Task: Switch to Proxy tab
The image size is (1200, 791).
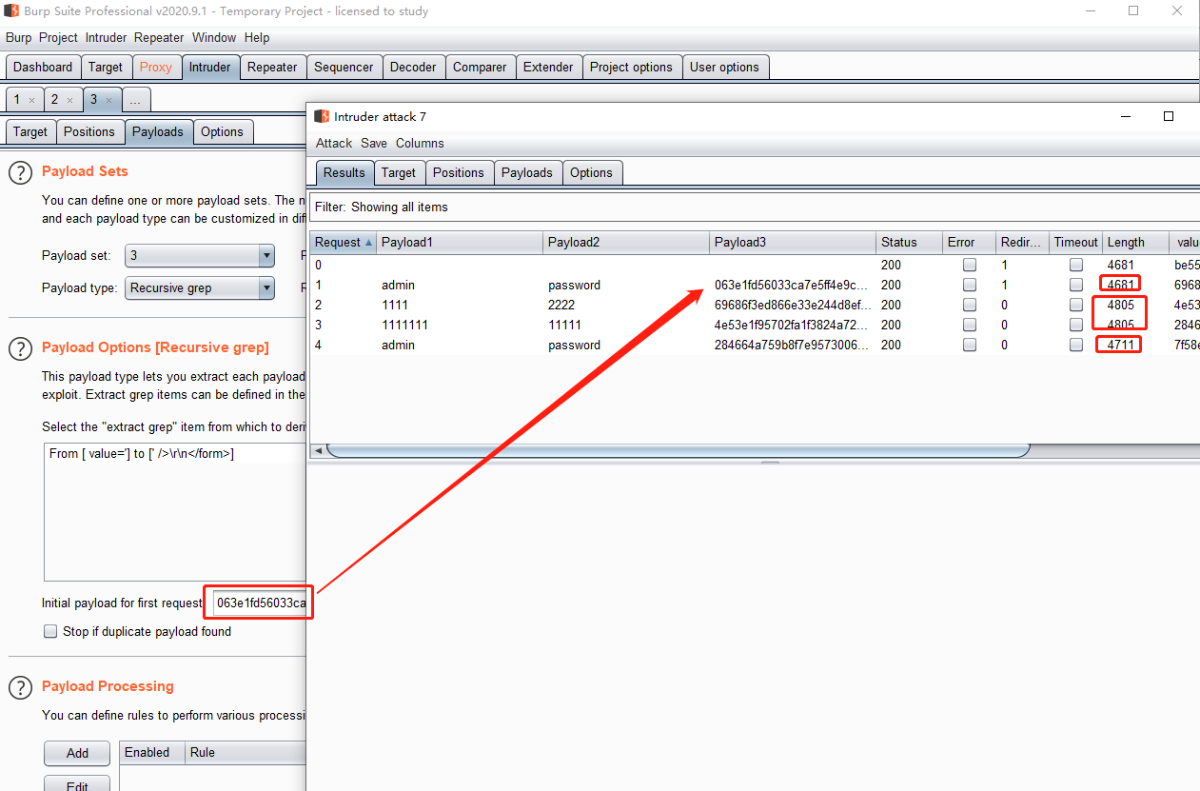Action: click(x=156, y=67)
